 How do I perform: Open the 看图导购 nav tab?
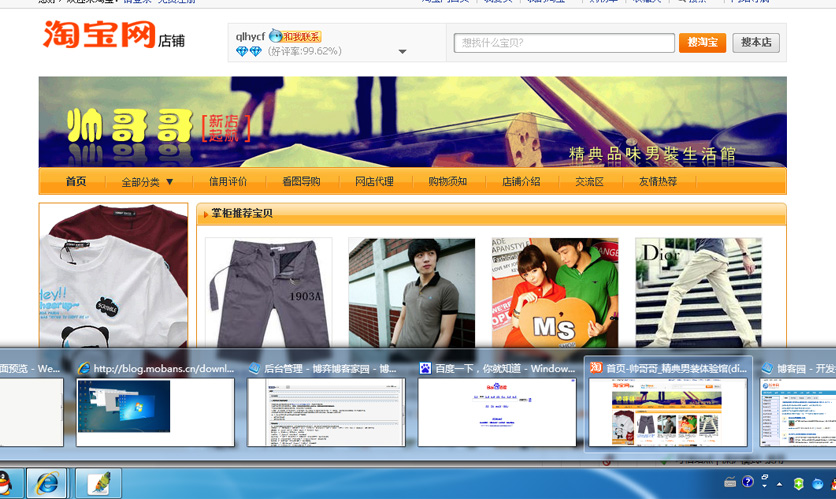coord(301,181)
